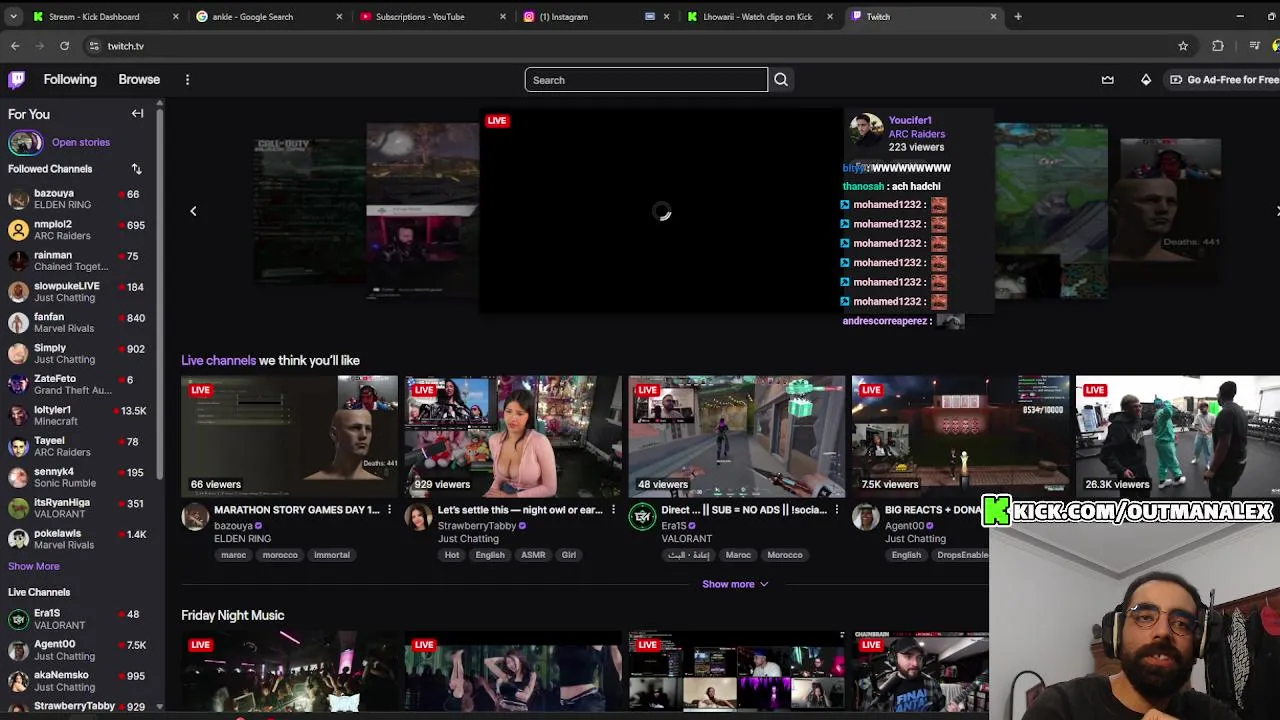Click Agent00 avatar under card

click(866, 517)
